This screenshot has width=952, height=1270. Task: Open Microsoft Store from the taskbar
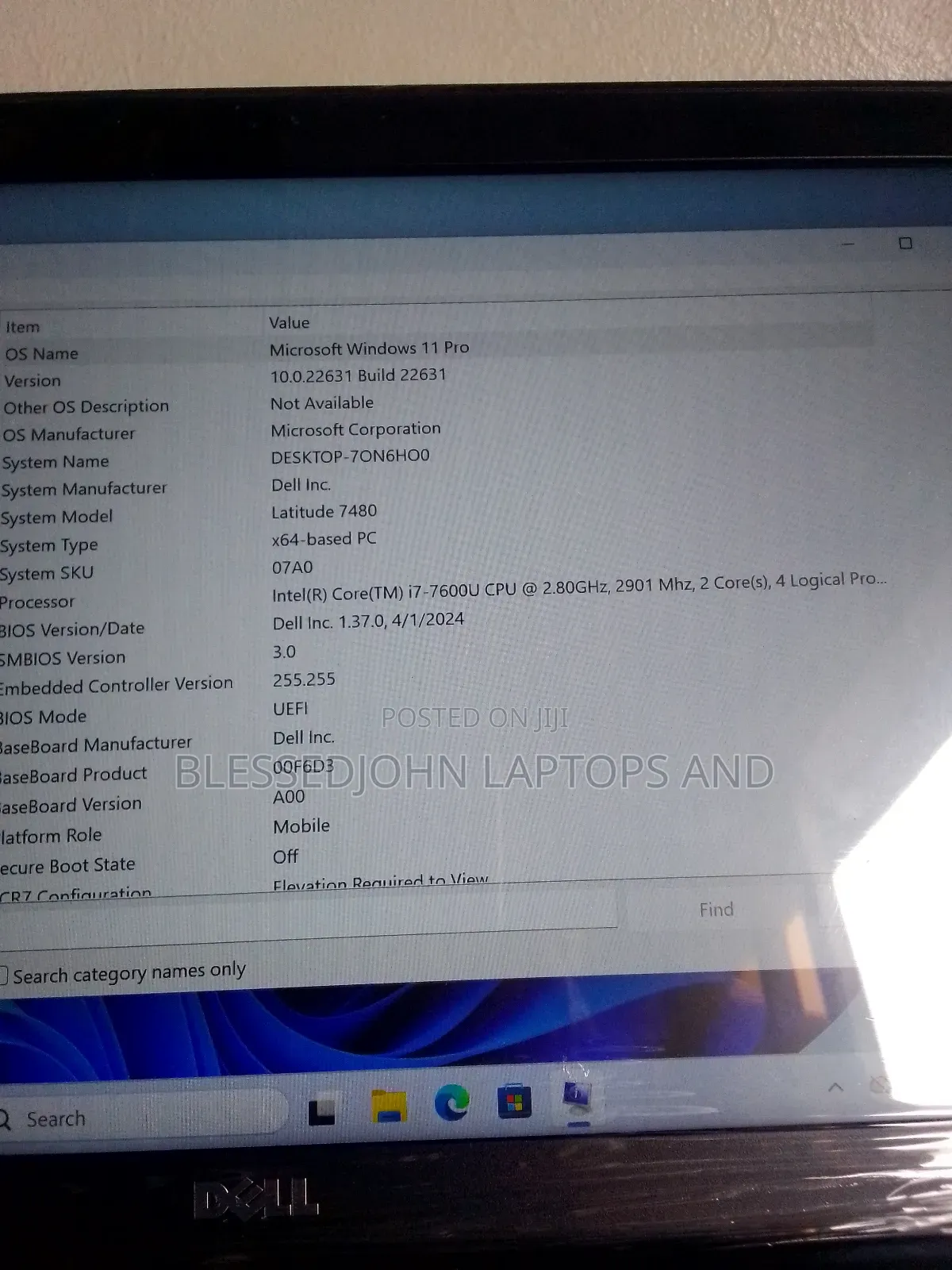pos(514,1102)
